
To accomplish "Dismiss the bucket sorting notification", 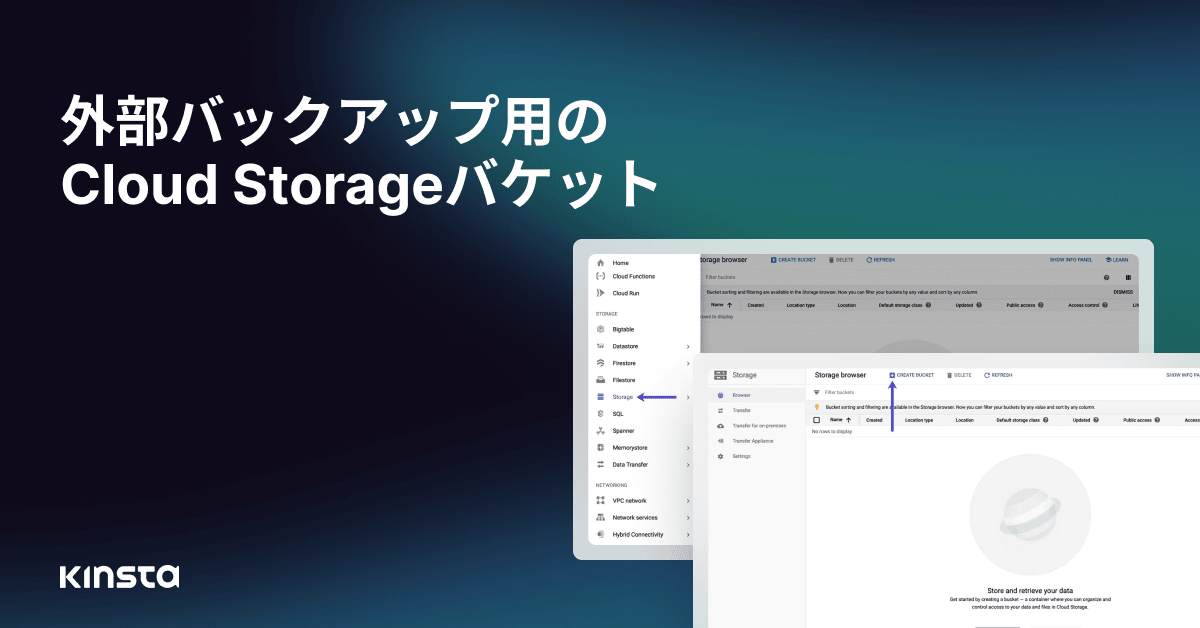I will 1123,290.
